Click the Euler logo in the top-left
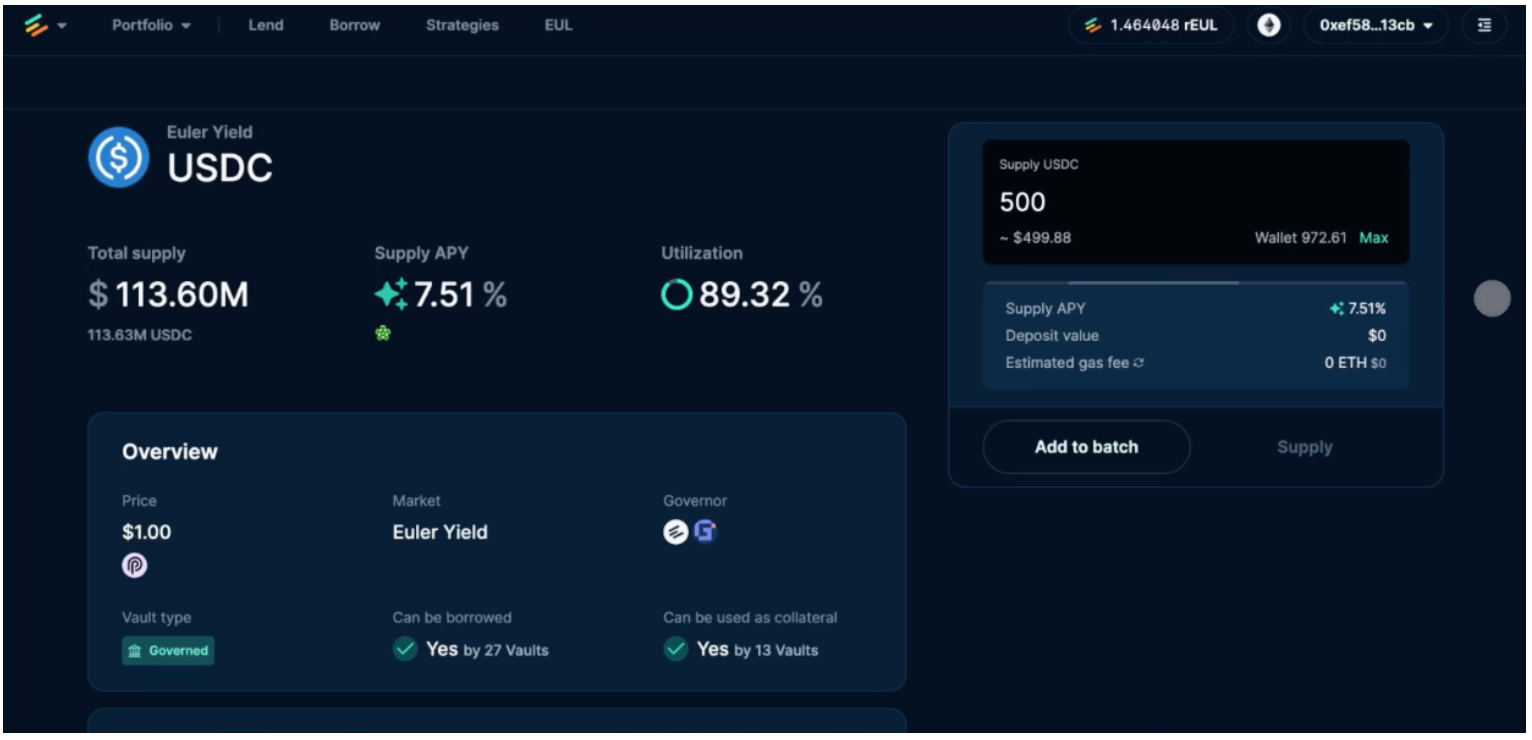 (37, 26)
